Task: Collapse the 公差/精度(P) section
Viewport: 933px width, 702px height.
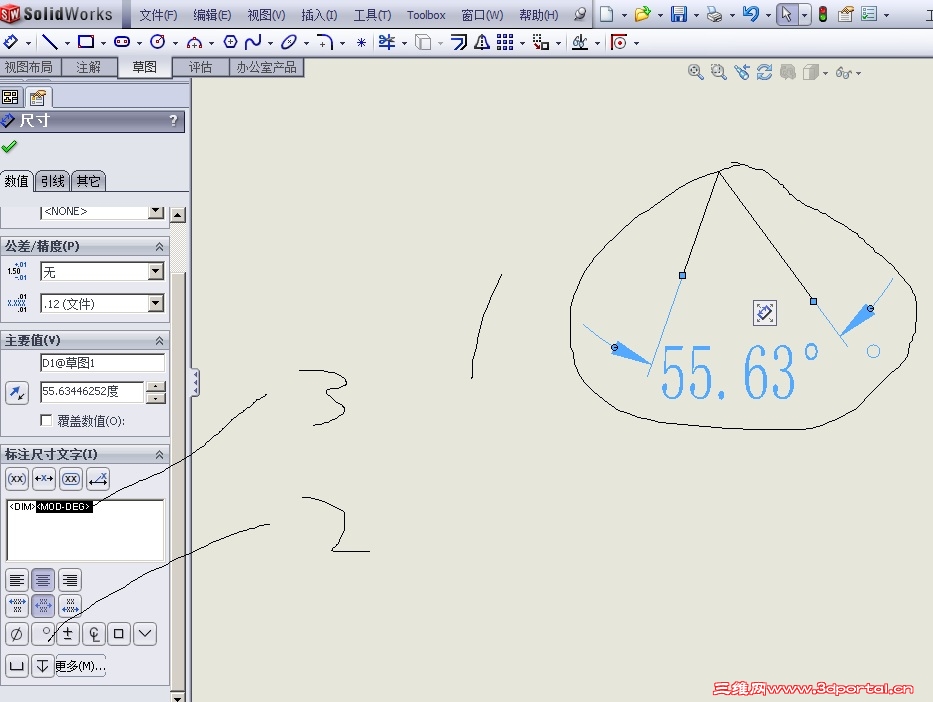Action: tap(159, 246)
